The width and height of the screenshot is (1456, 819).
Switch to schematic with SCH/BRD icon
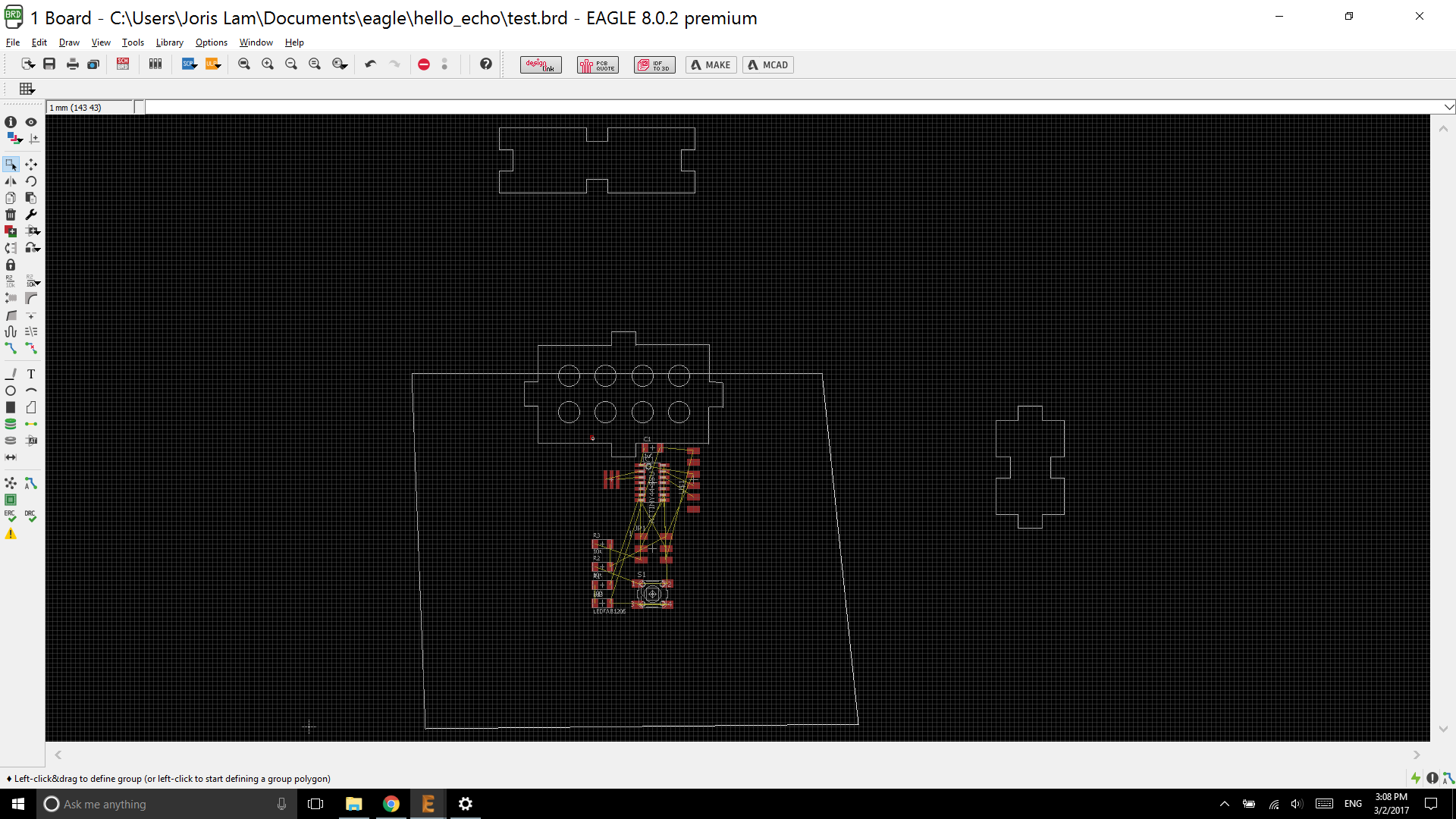coord(123,64)
